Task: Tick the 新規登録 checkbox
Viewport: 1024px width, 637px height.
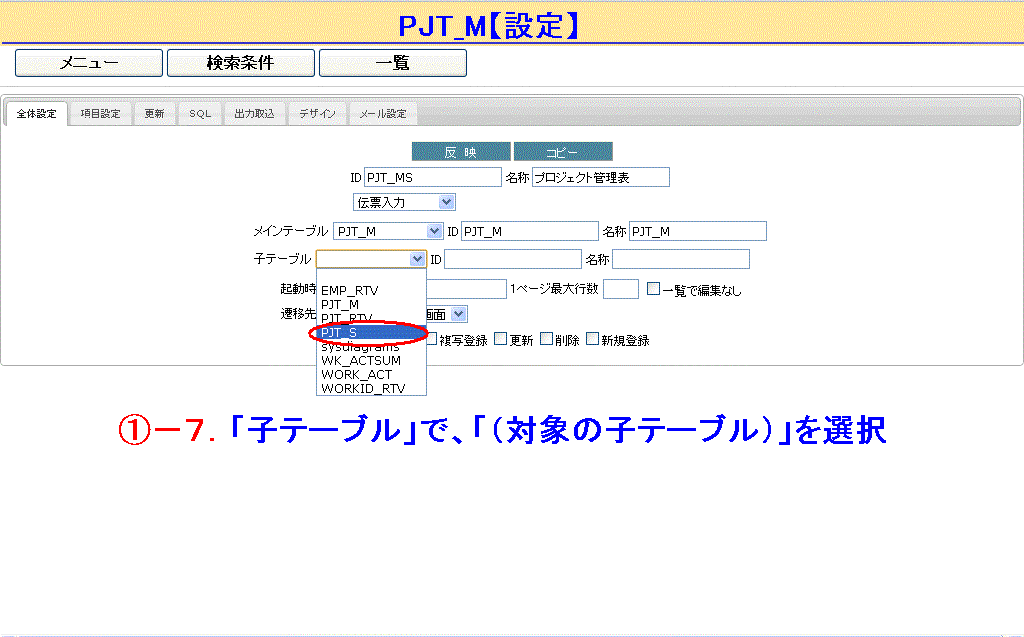Action: (x=593, y=339)
